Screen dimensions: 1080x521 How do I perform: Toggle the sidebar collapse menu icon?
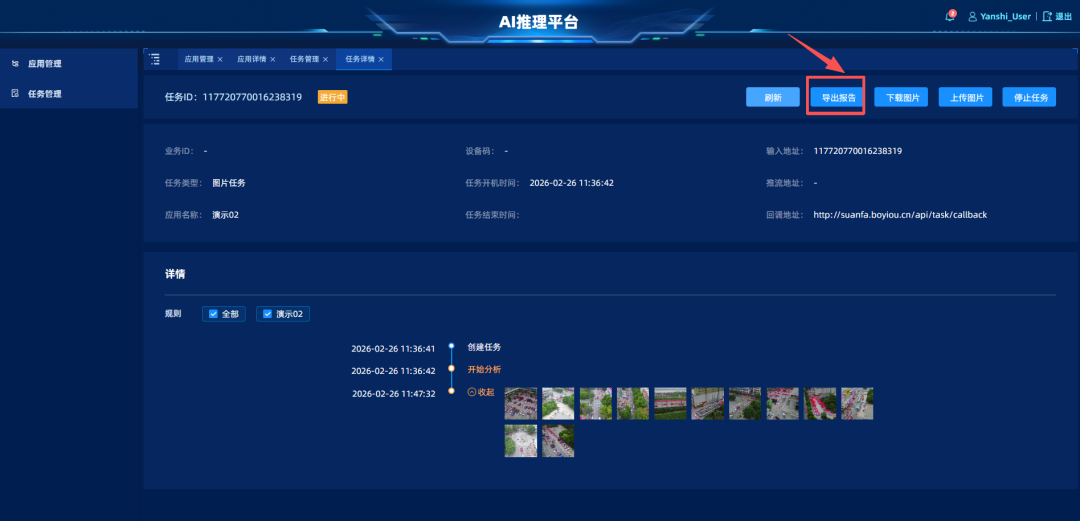tap(154, 59)
